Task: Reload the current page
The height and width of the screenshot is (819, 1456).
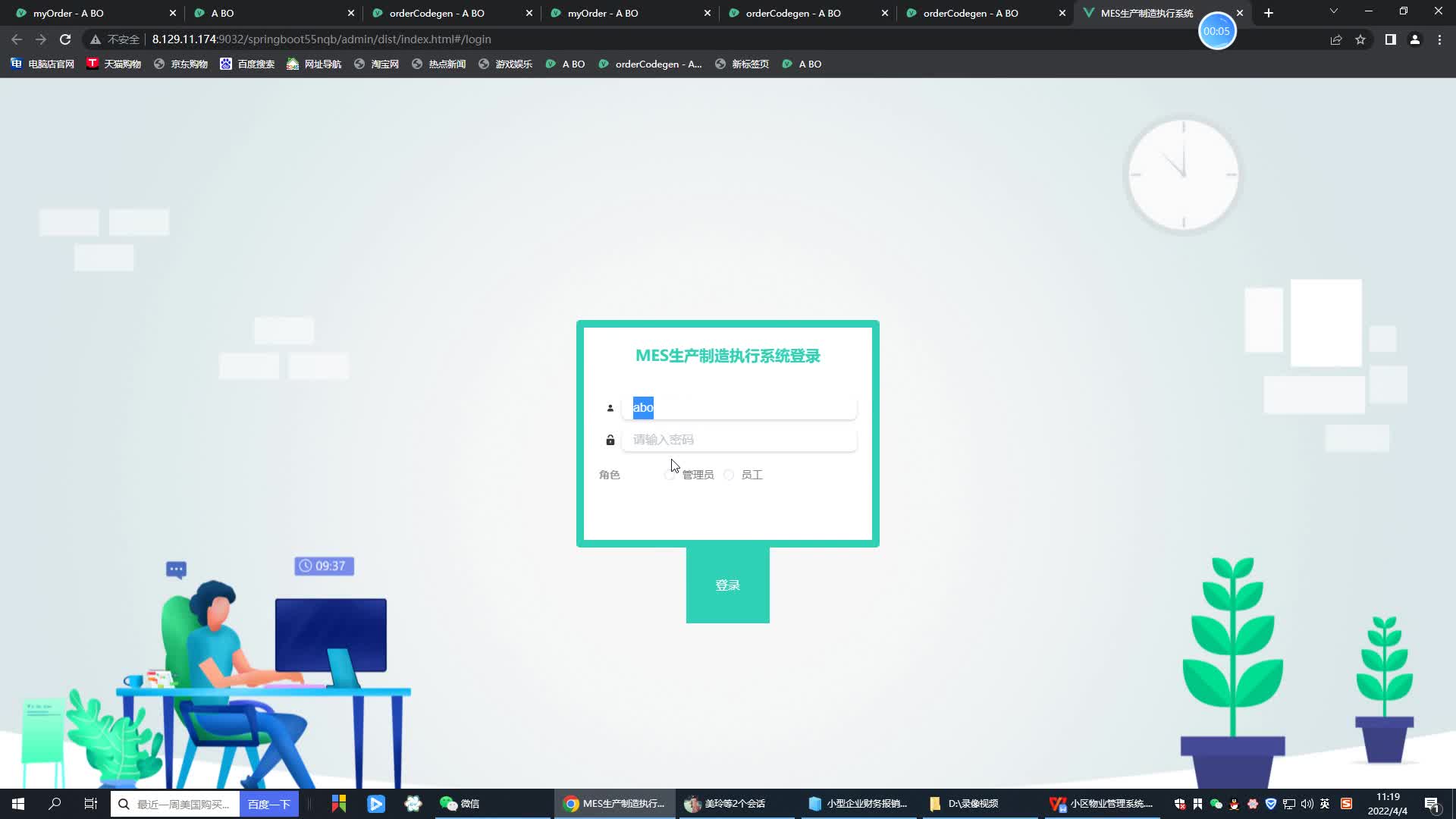Action: pyautogui.click(x=64, y=39)
